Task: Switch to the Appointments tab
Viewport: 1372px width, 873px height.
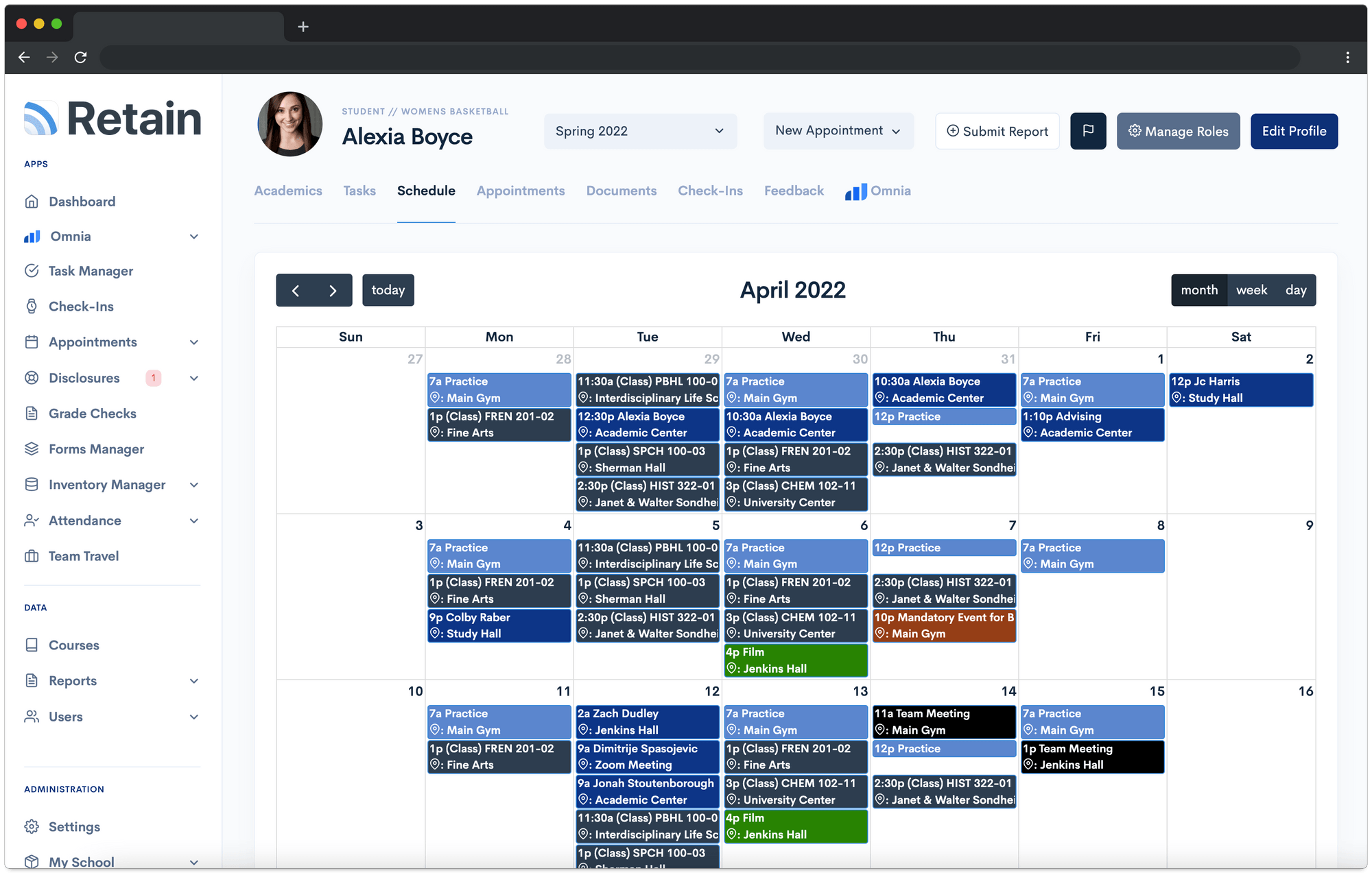Action: [521, 191]
